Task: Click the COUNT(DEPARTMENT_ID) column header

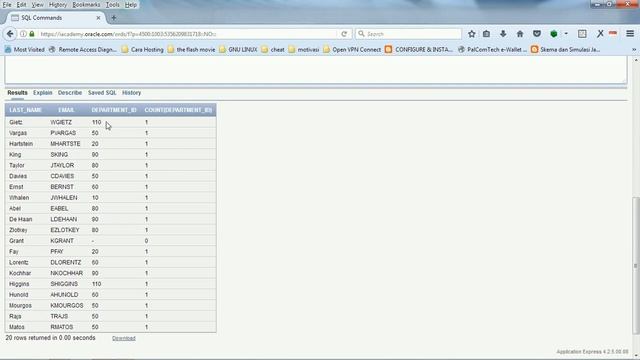Action: pyautogui.click(x=178, y=110)
